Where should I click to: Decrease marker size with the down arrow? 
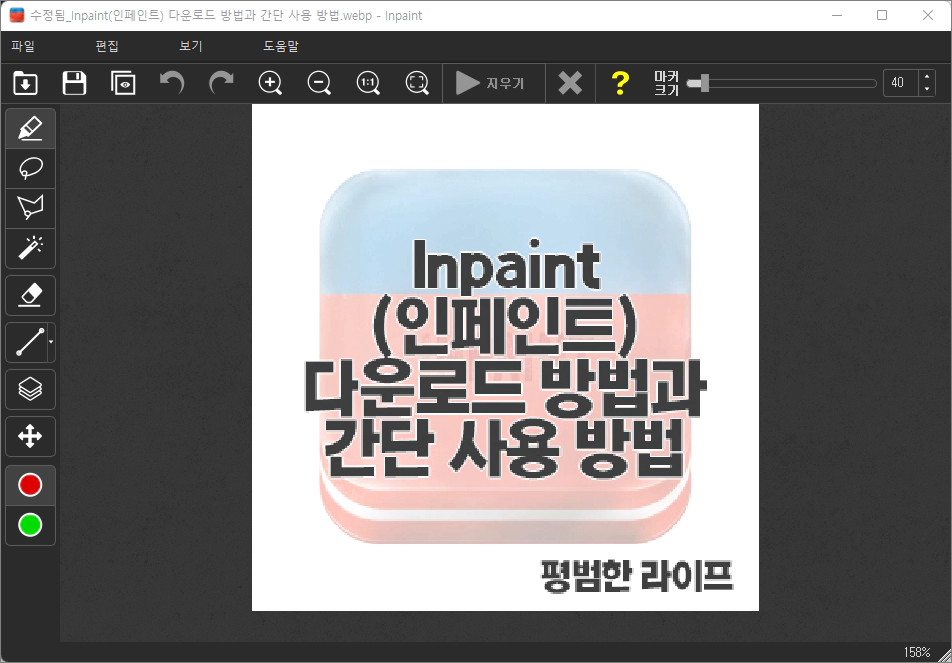(x=926, y=89)
